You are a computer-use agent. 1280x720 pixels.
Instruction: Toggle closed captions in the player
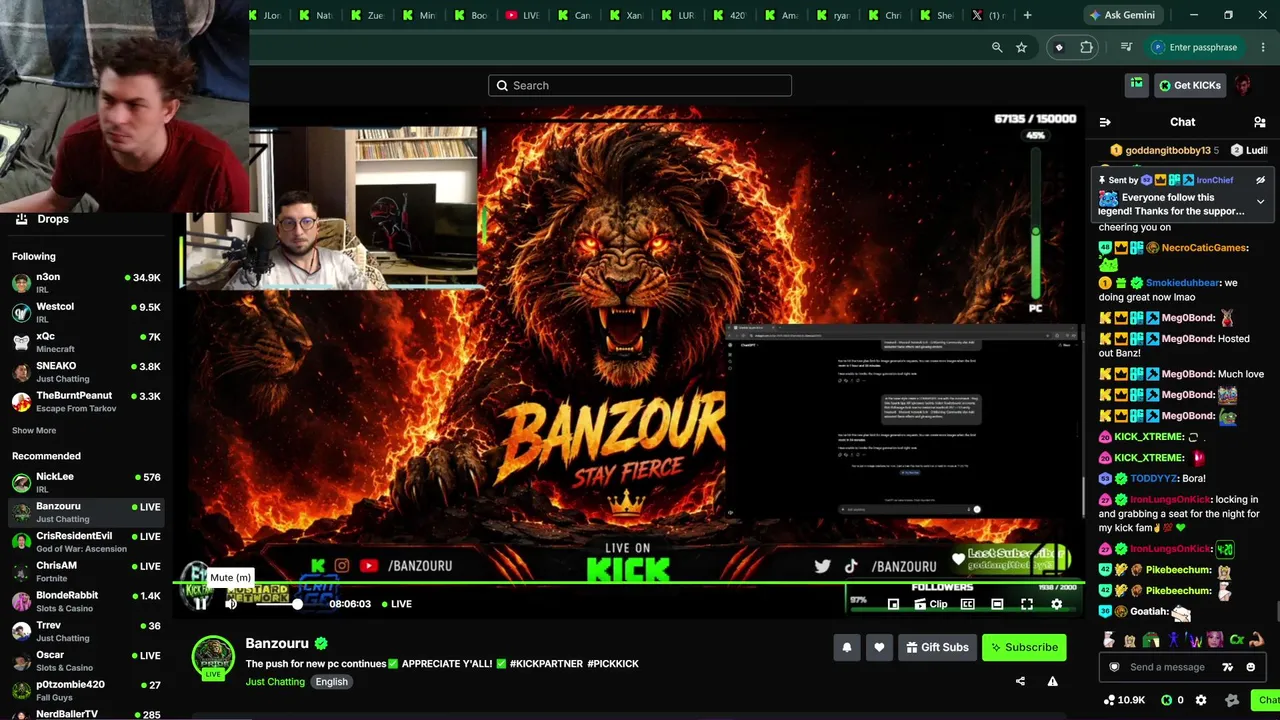967,604
